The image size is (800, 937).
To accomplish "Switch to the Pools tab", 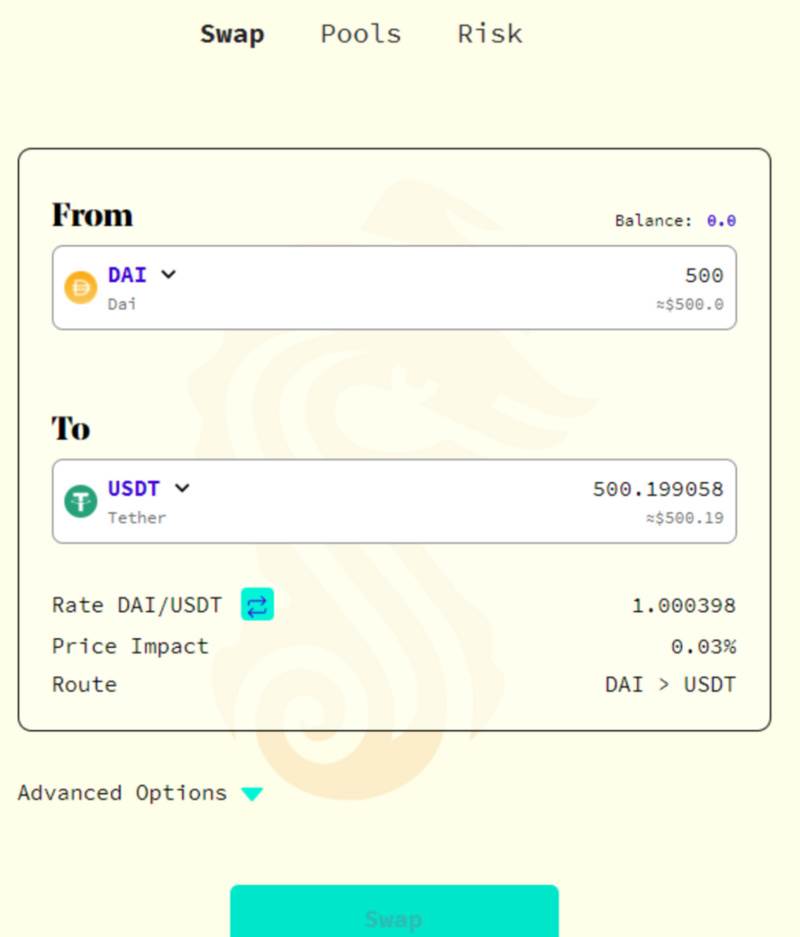I will point(361,33).
